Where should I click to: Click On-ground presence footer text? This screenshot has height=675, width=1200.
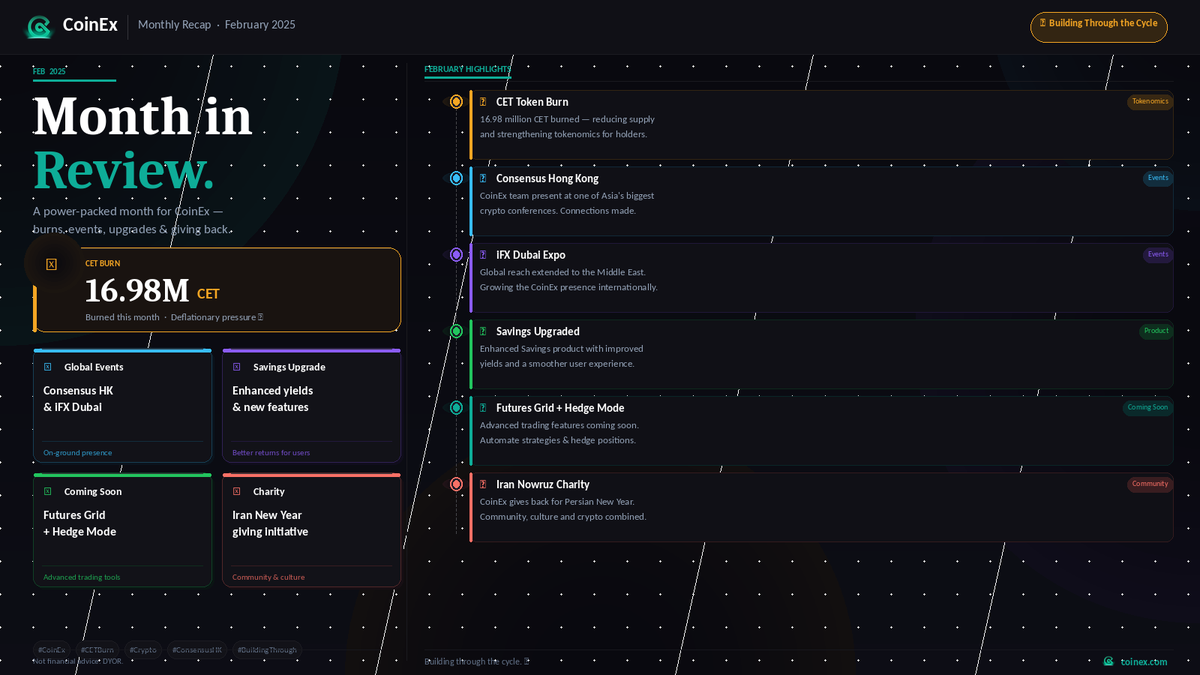point(78,453)
